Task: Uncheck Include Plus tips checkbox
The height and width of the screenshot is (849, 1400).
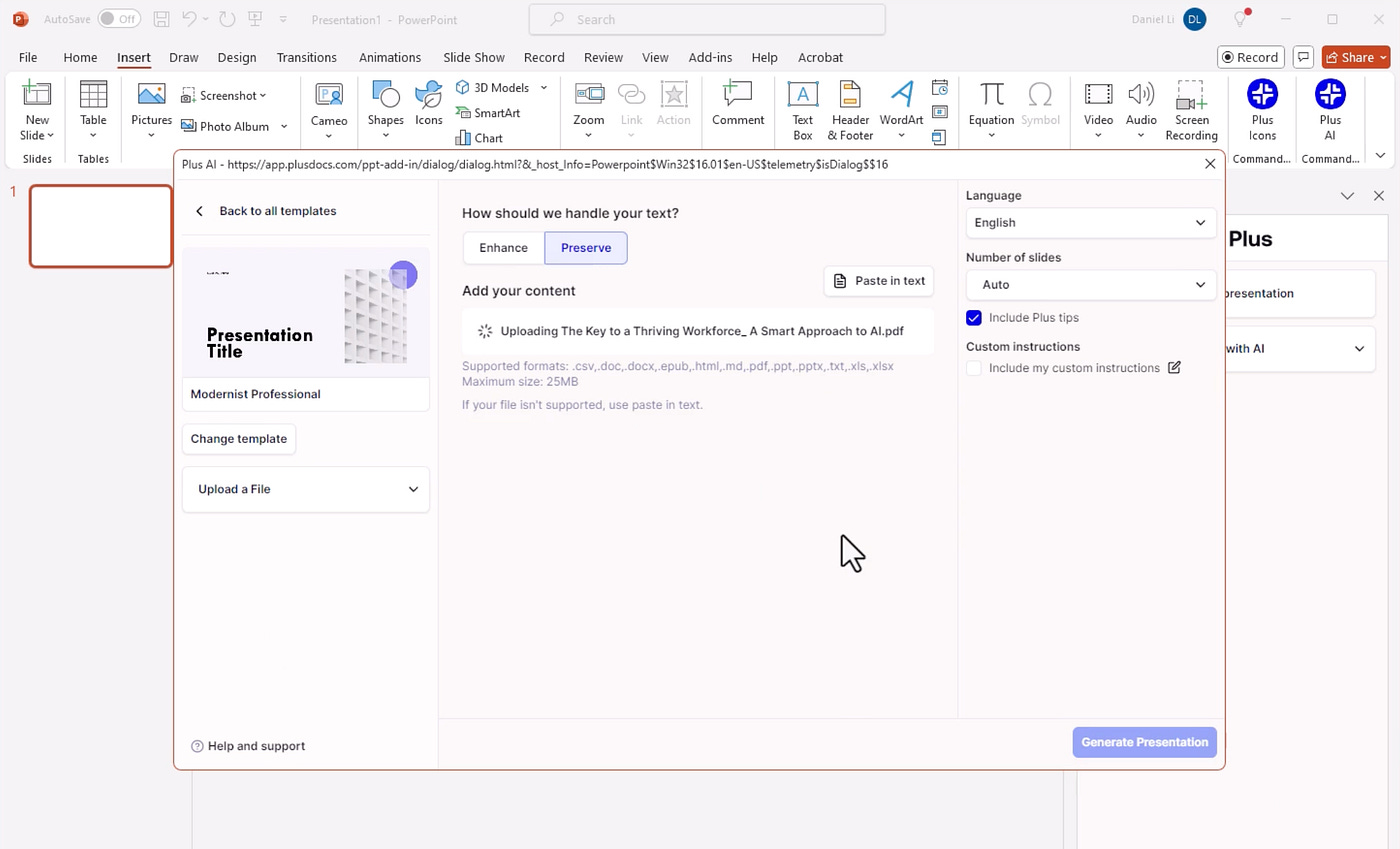Action: [x=974, y=318]
